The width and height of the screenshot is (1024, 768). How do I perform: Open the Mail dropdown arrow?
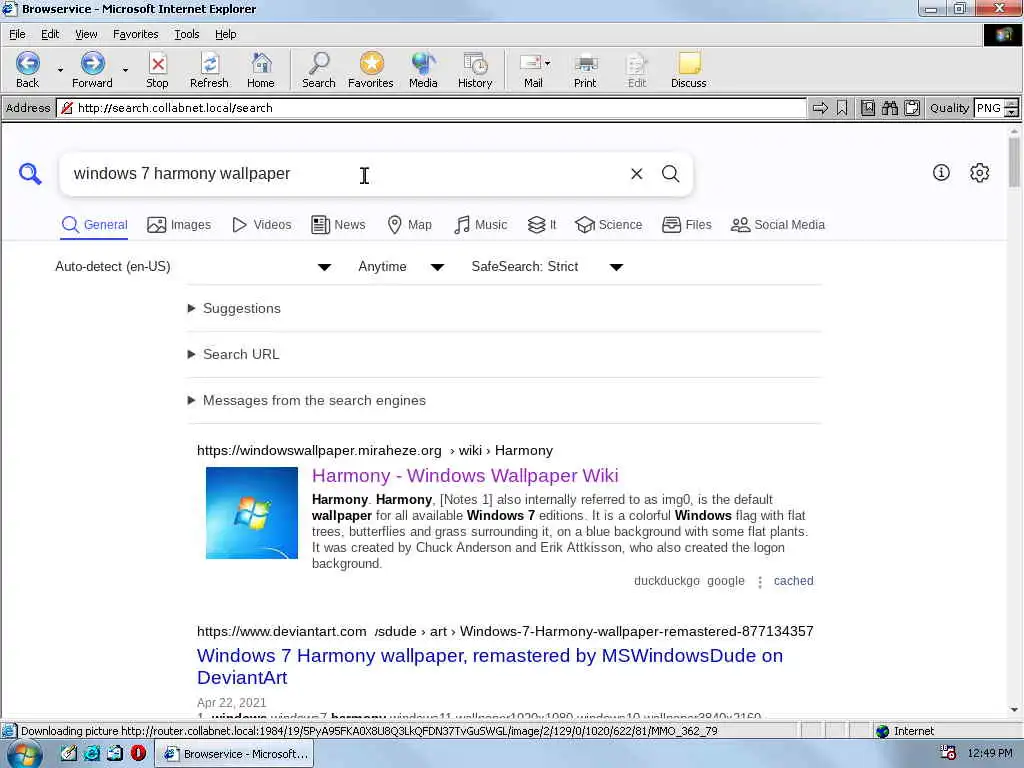point(547,63)
